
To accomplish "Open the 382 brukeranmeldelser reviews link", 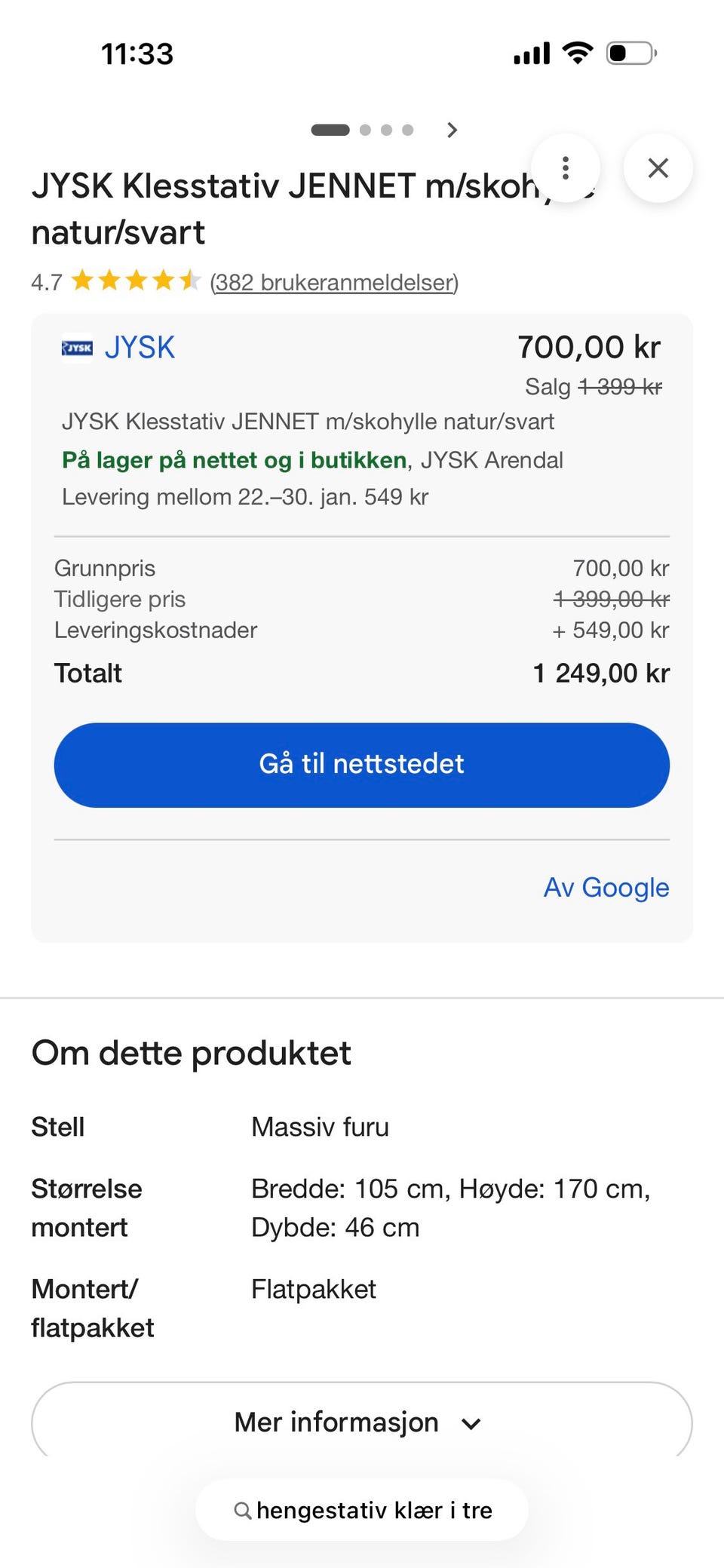I will pos(334,282).
